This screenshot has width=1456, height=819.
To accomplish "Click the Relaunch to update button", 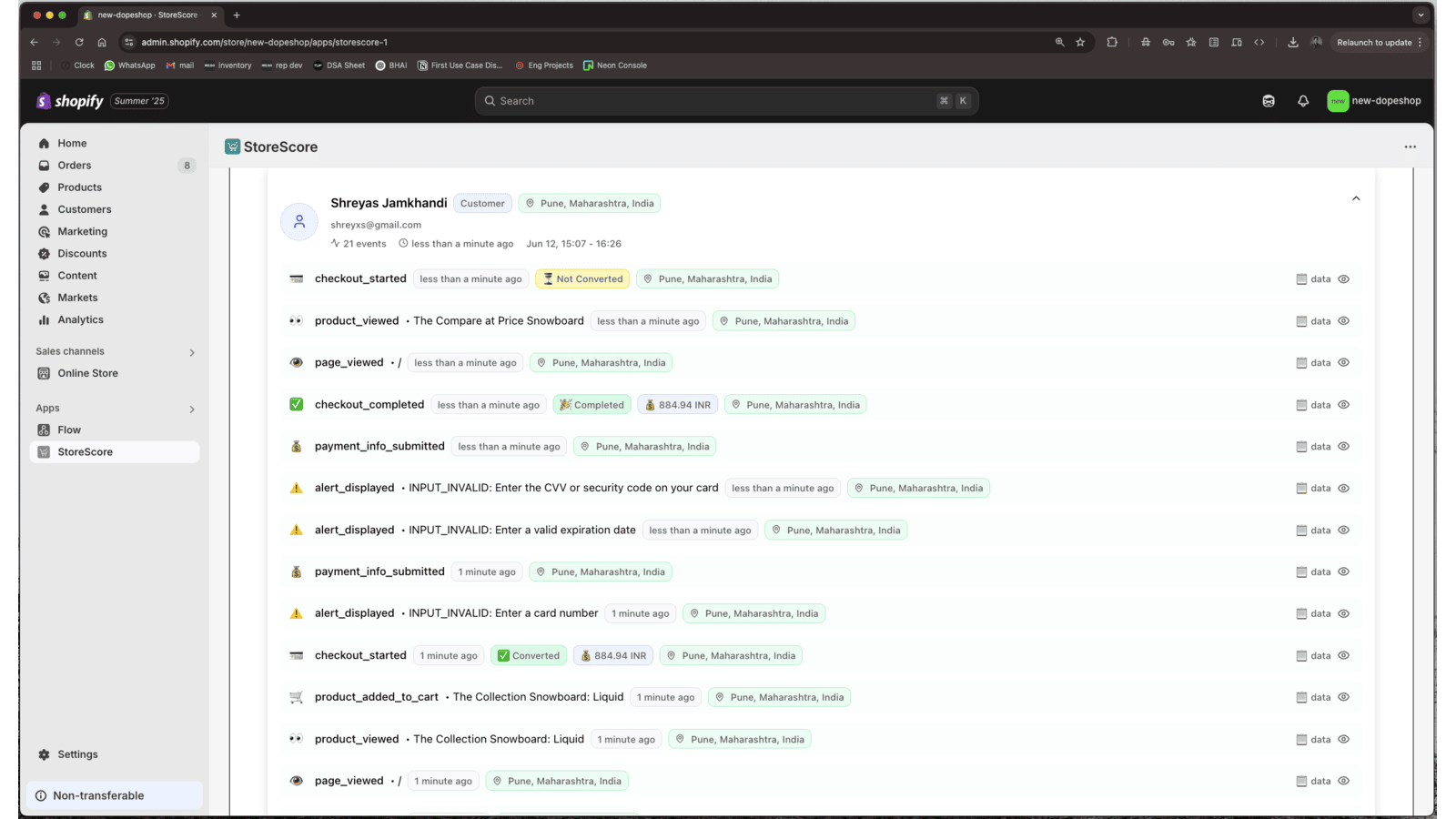I will click(1373, 42).
